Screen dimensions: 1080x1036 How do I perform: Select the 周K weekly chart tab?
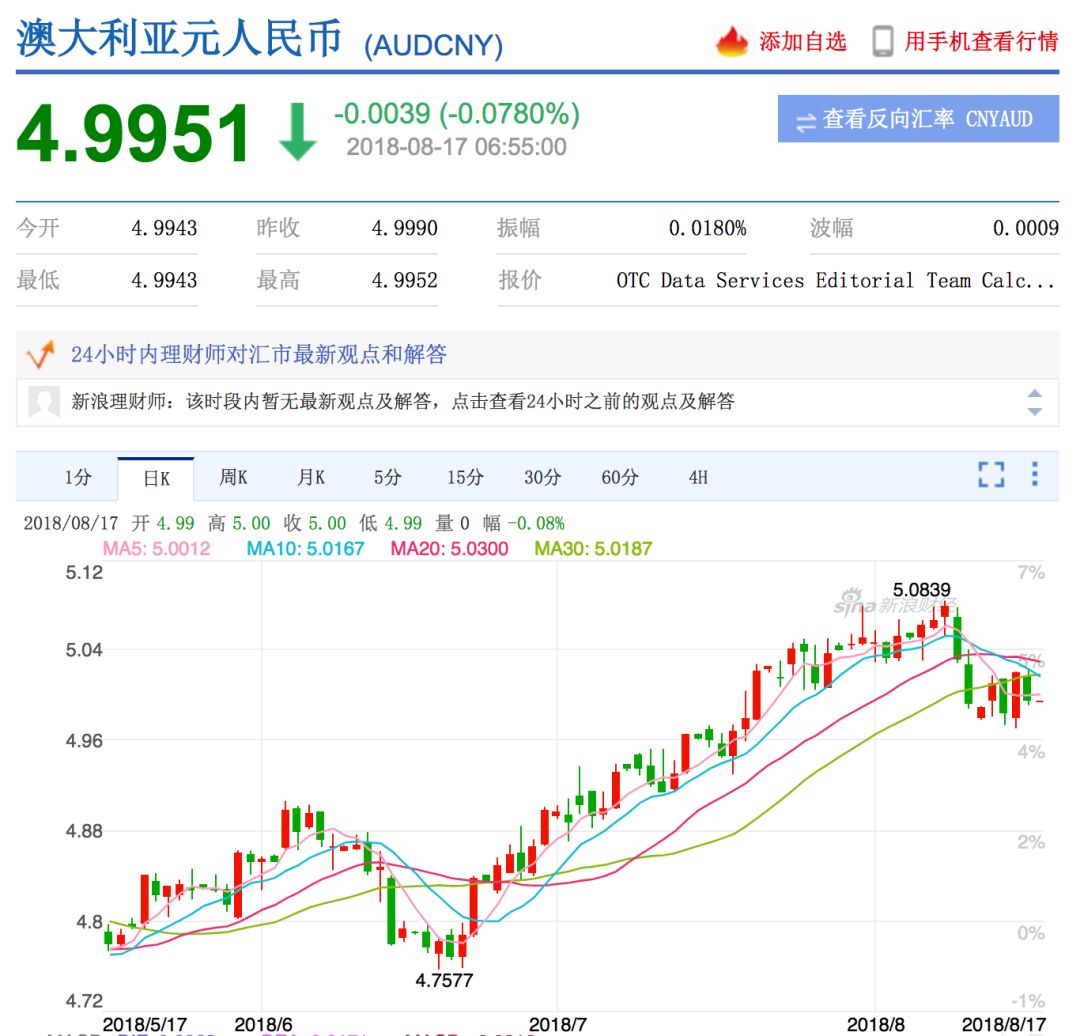click(233, 478)
